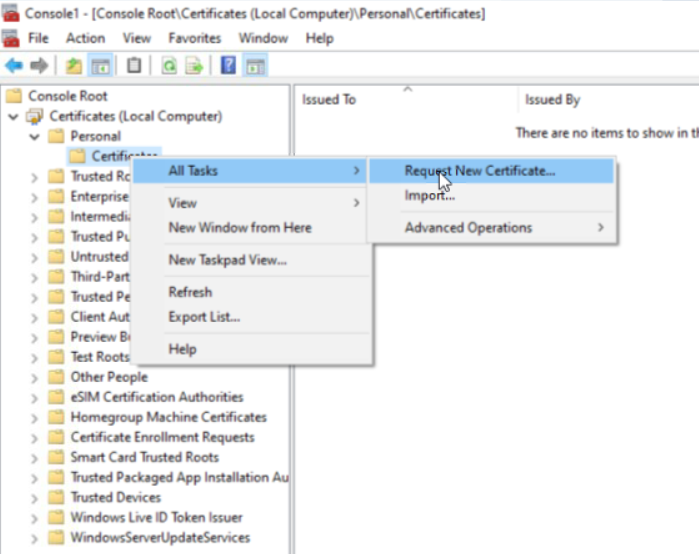Screen dimensions: 699x554
Task: Open the Help menu in menu bar
Action: (320, 38)
